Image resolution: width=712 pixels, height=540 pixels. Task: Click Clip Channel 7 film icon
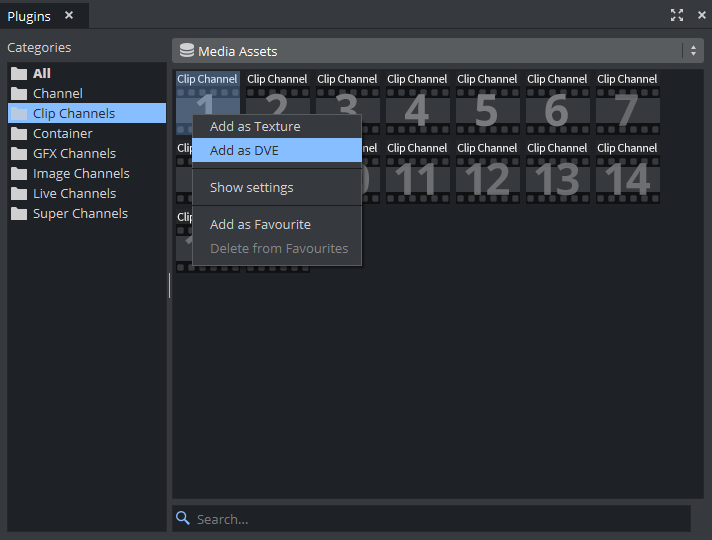click(x=627, y=110)
